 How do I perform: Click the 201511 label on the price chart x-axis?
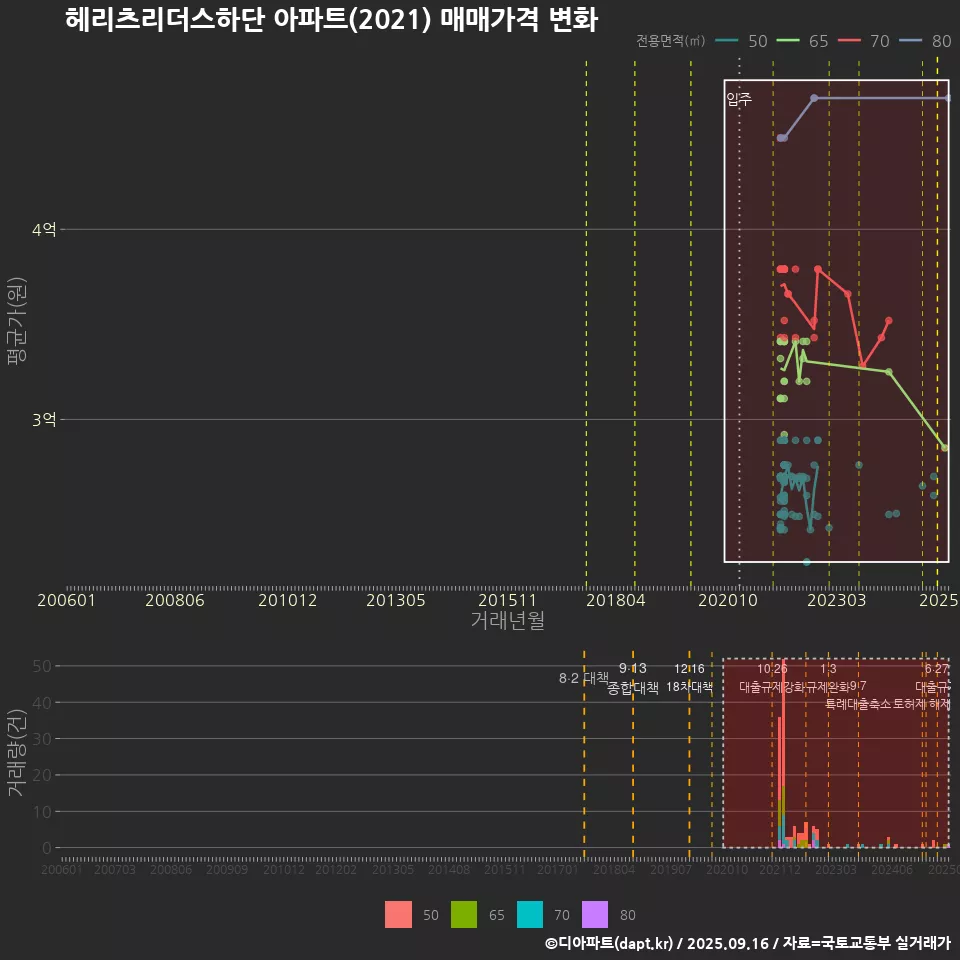pos(508,600)
